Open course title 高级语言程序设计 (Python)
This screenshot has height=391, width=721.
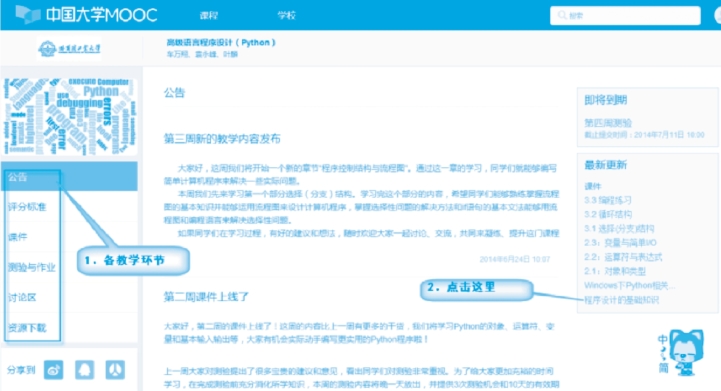pyautogui.click(x=221, y=42)
